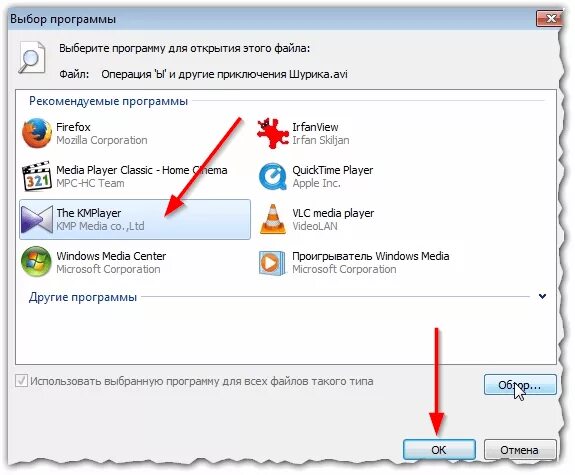Select the Windows Media Center label
The width and height of the screenshot is (575, 475).
(x=111, y=256)
